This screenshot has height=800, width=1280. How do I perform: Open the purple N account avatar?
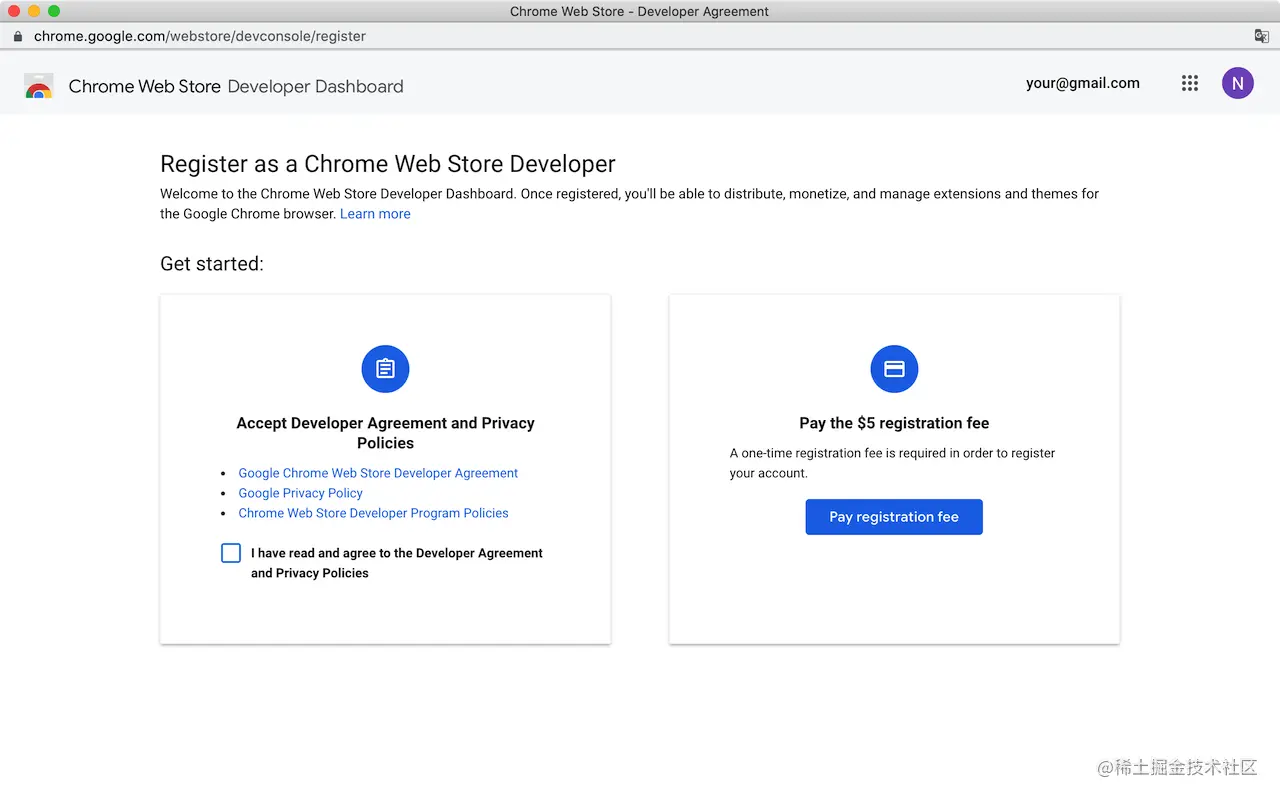[1237, 84]
